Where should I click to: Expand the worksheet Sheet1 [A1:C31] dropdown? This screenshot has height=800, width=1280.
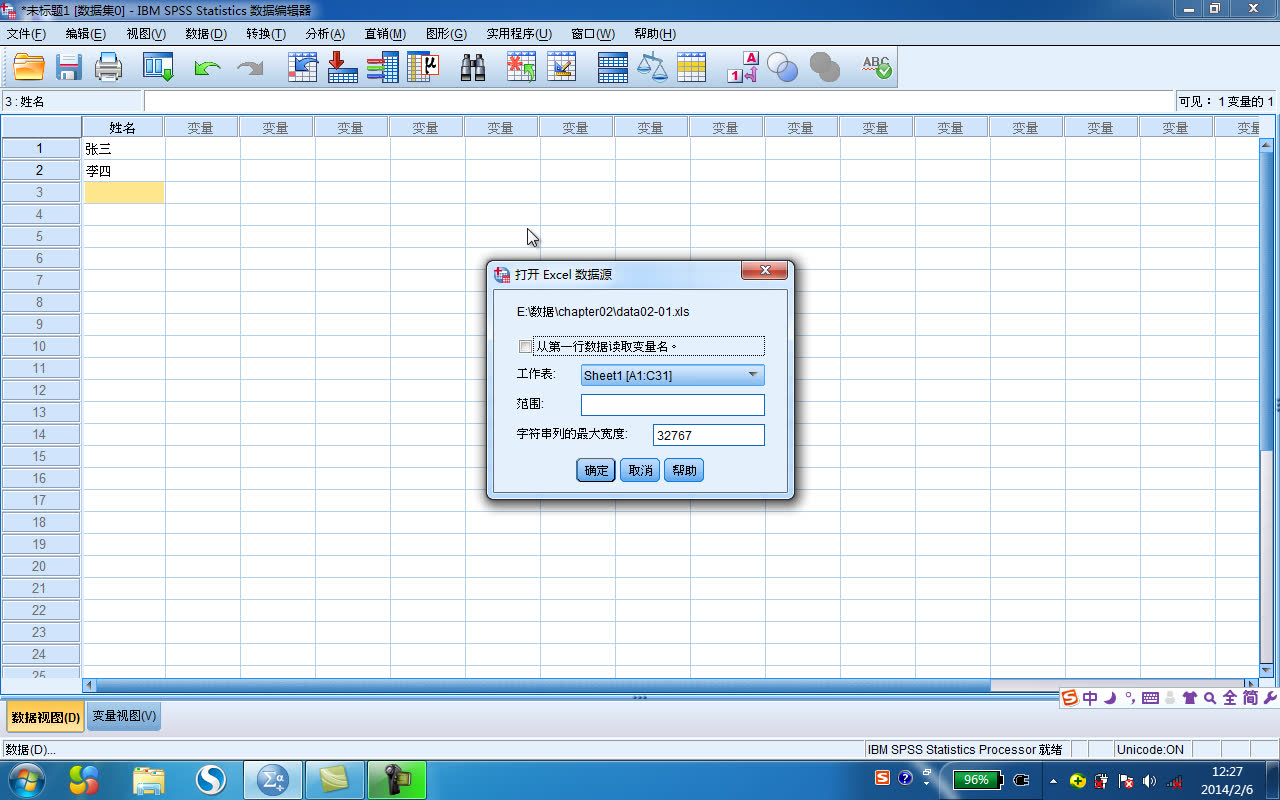(673, 376)
